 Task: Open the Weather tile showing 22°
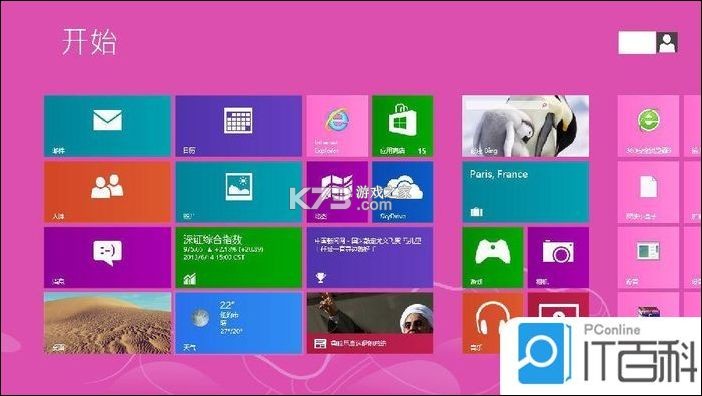click(x=238, y=323)
